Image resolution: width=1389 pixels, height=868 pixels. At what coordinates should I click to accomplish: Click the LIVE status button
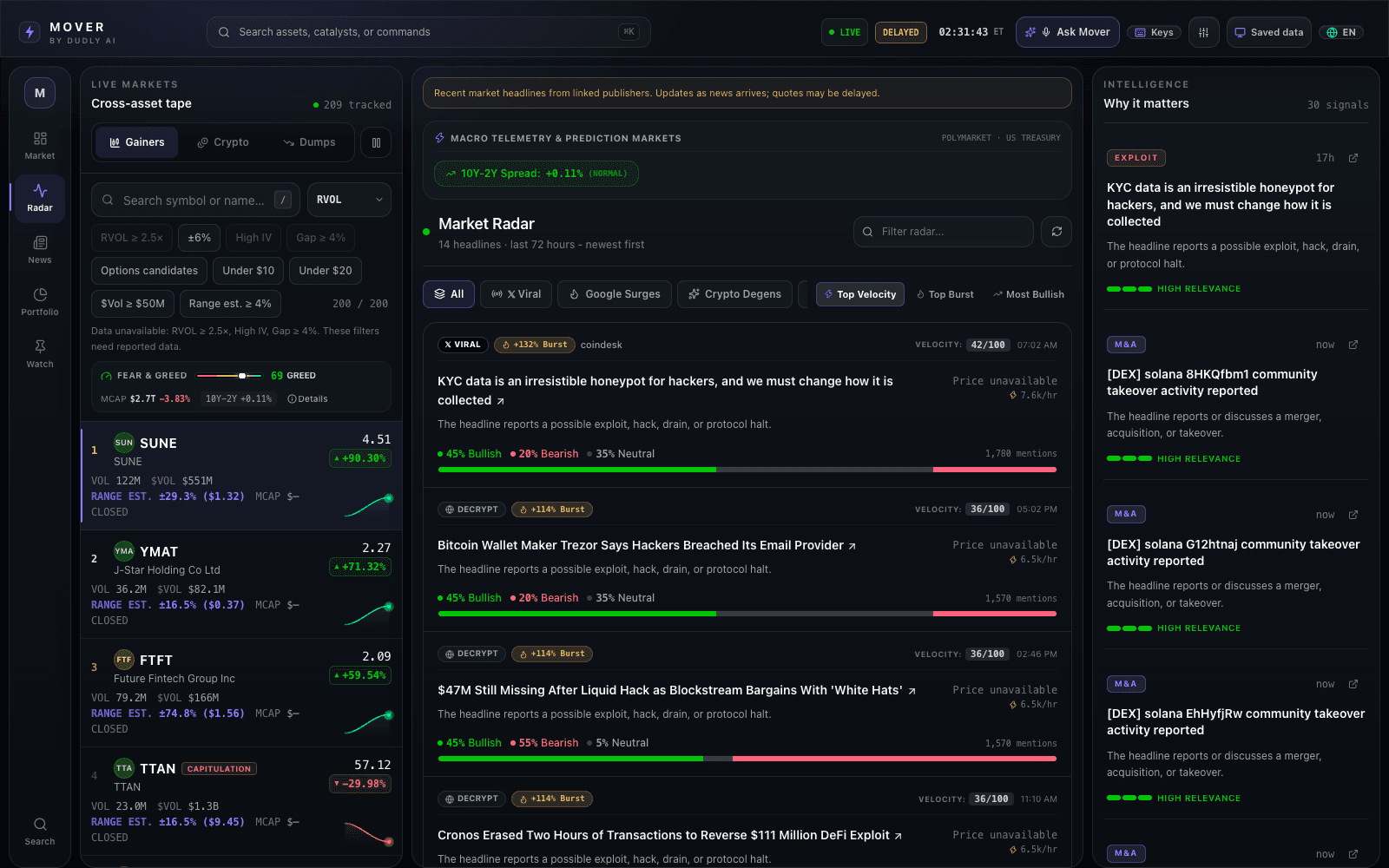845,32
